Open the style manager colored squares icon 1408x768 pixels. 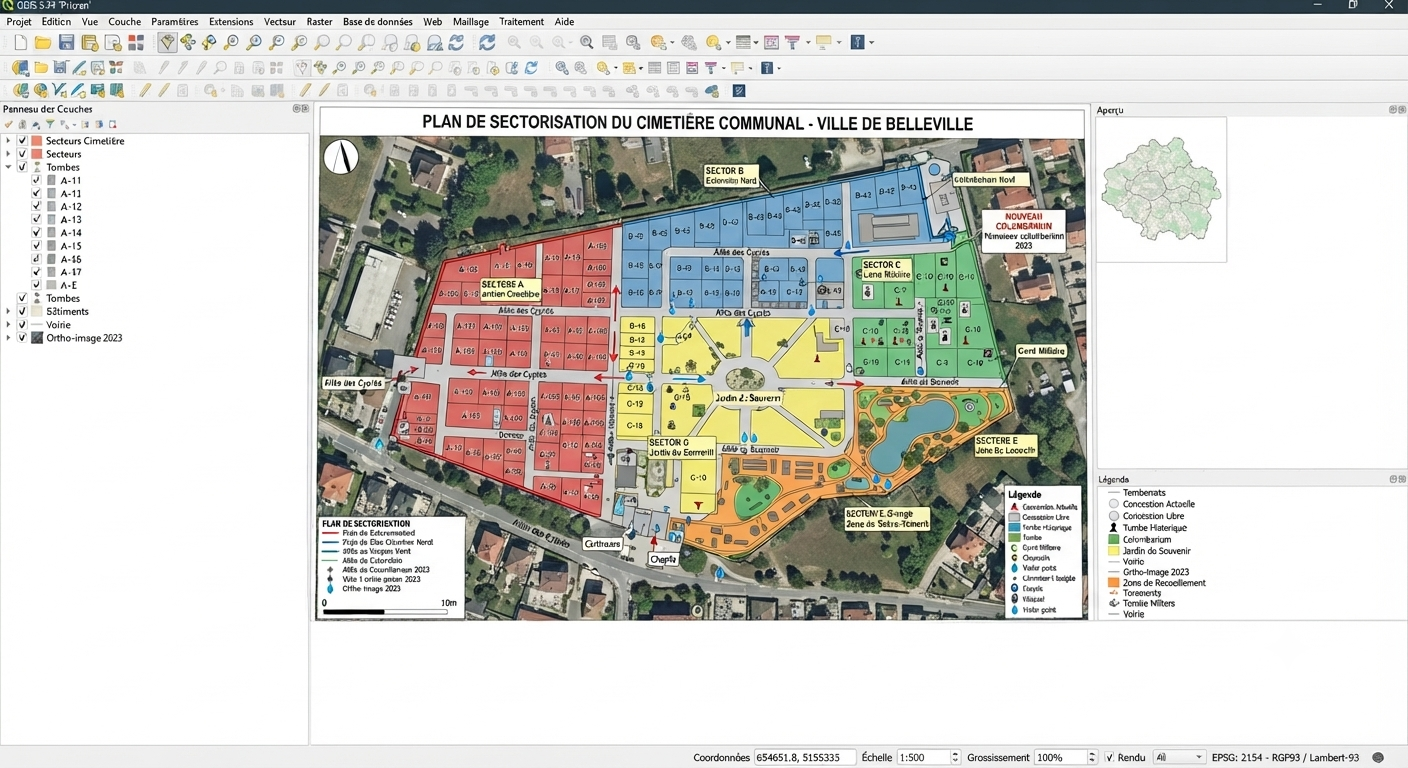pos(136,43)
